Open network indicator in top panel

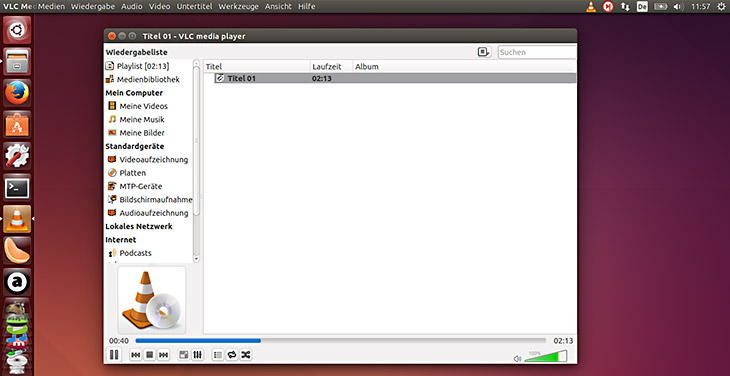pos(625,7)
